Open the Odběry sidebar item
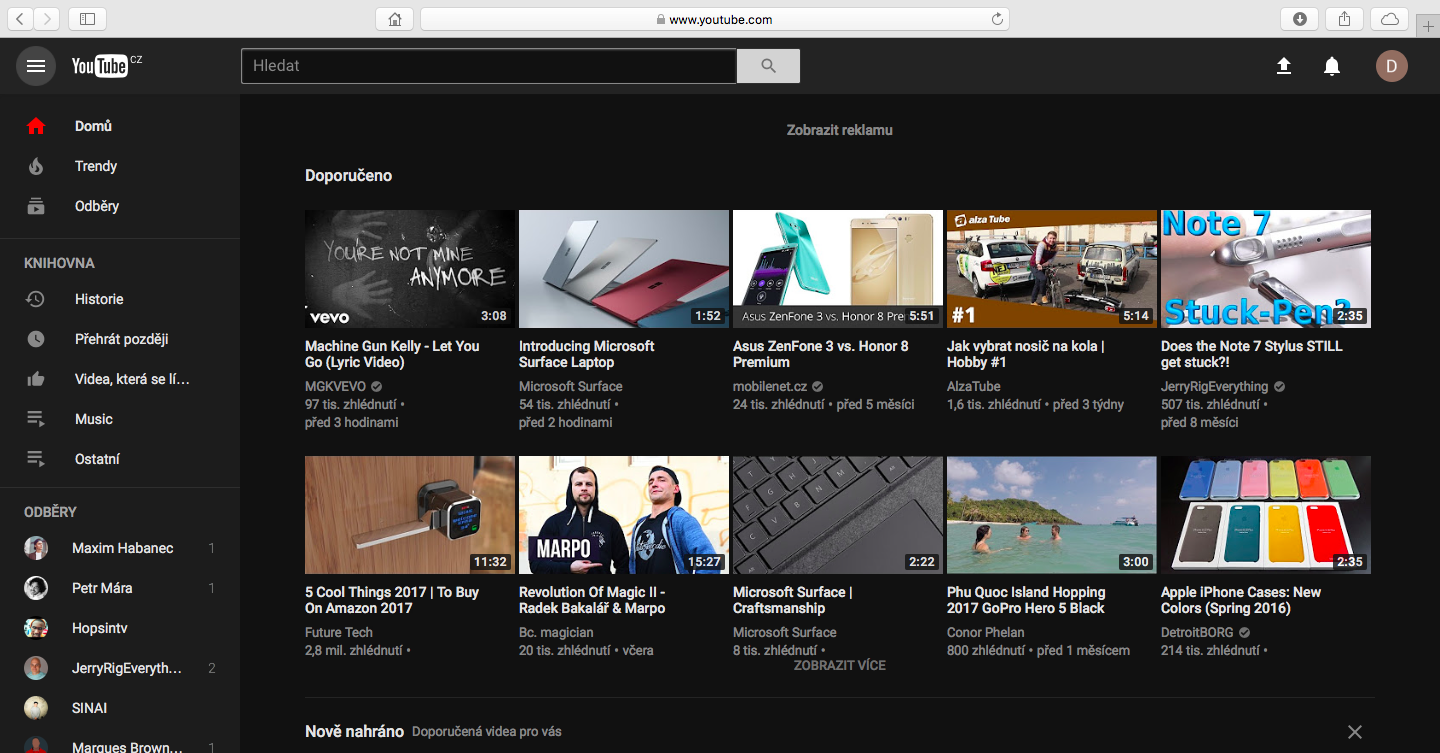This screenshot has height=753, width=1440. [97, 206]
